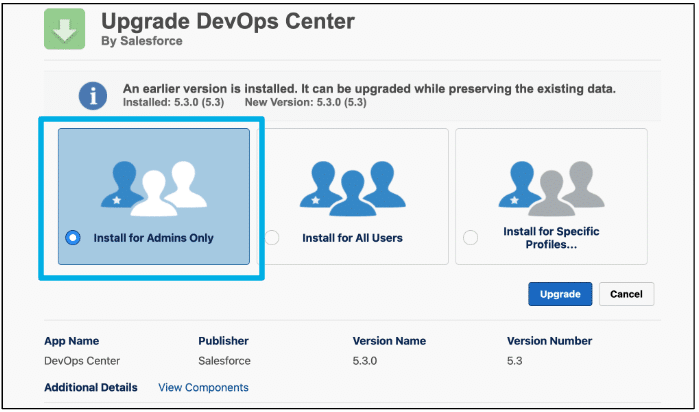Click the DevOps Center app name value
Viewport: 699px width, 412px height.
tap(82, 361)
